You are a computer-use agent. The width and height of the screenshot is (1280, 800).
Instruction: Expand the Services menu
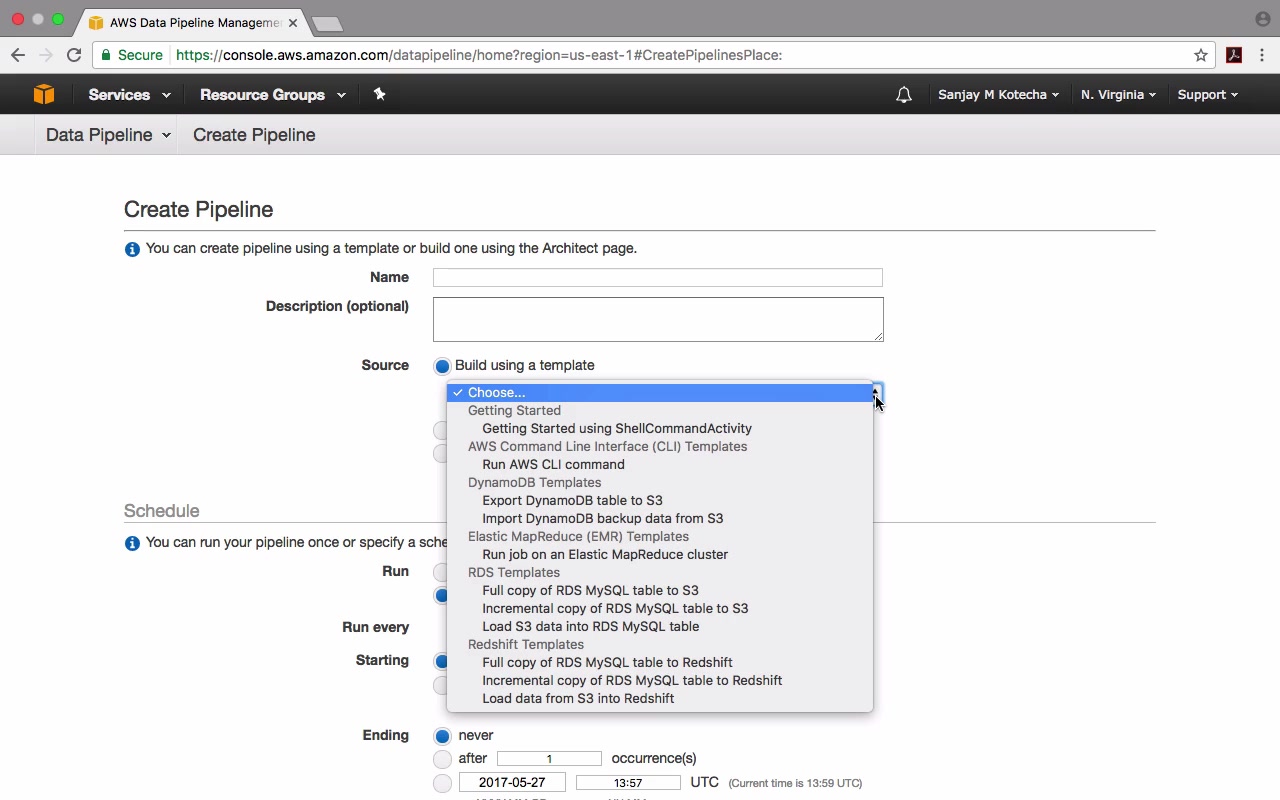(x=129, y=95)
